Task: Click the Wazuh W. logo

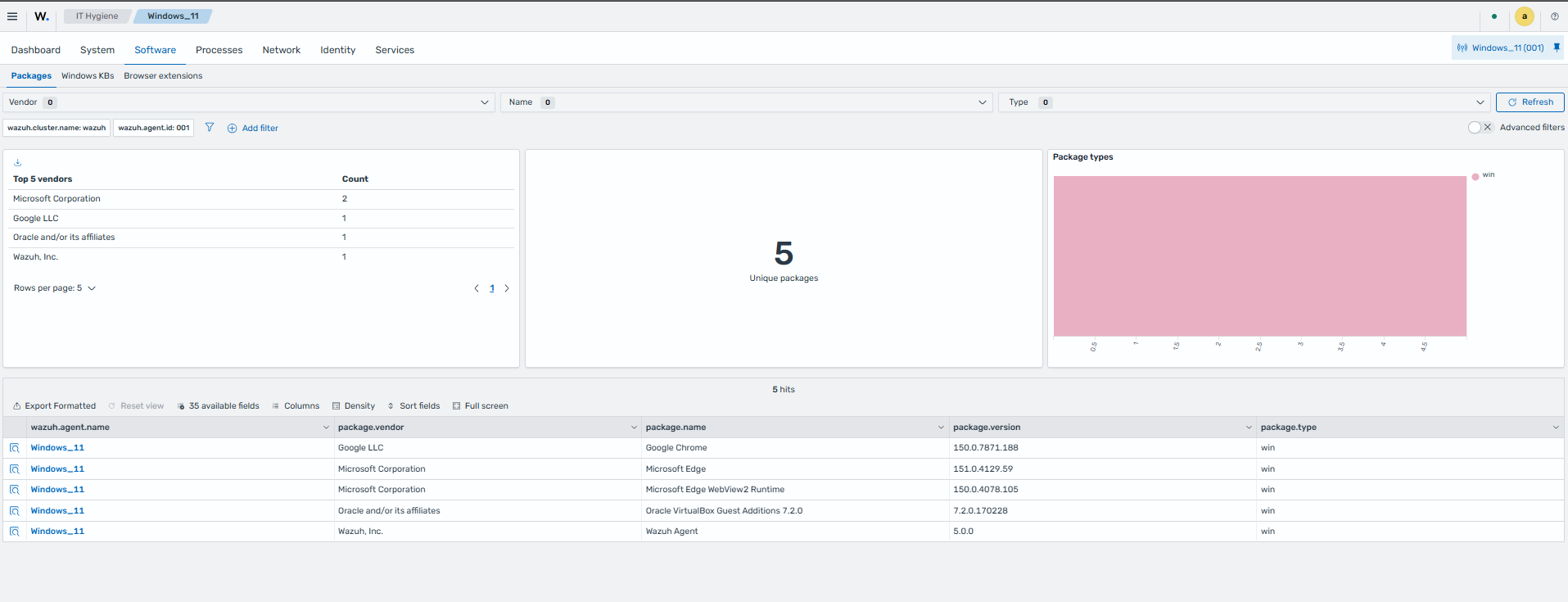Action: click(42, 16)
